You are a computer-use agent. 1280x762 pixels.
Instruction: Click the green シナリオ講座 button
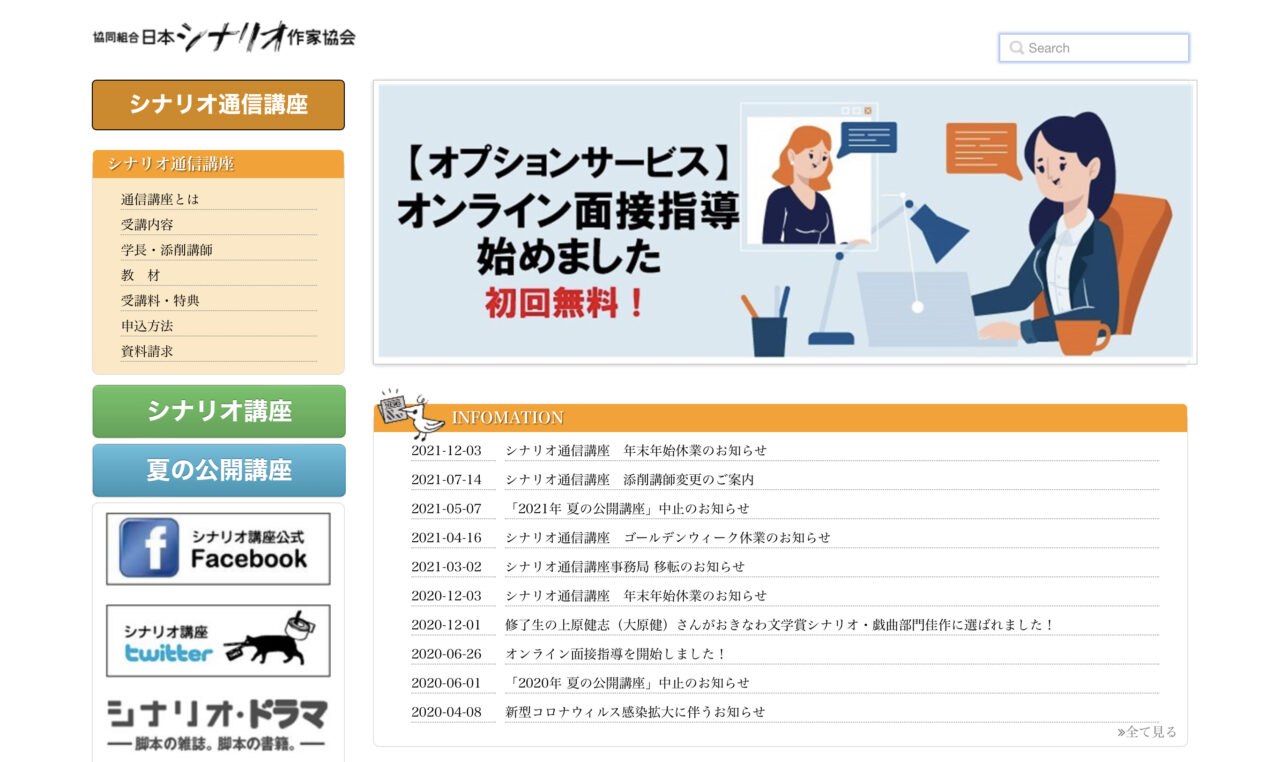tap(217, 410)
